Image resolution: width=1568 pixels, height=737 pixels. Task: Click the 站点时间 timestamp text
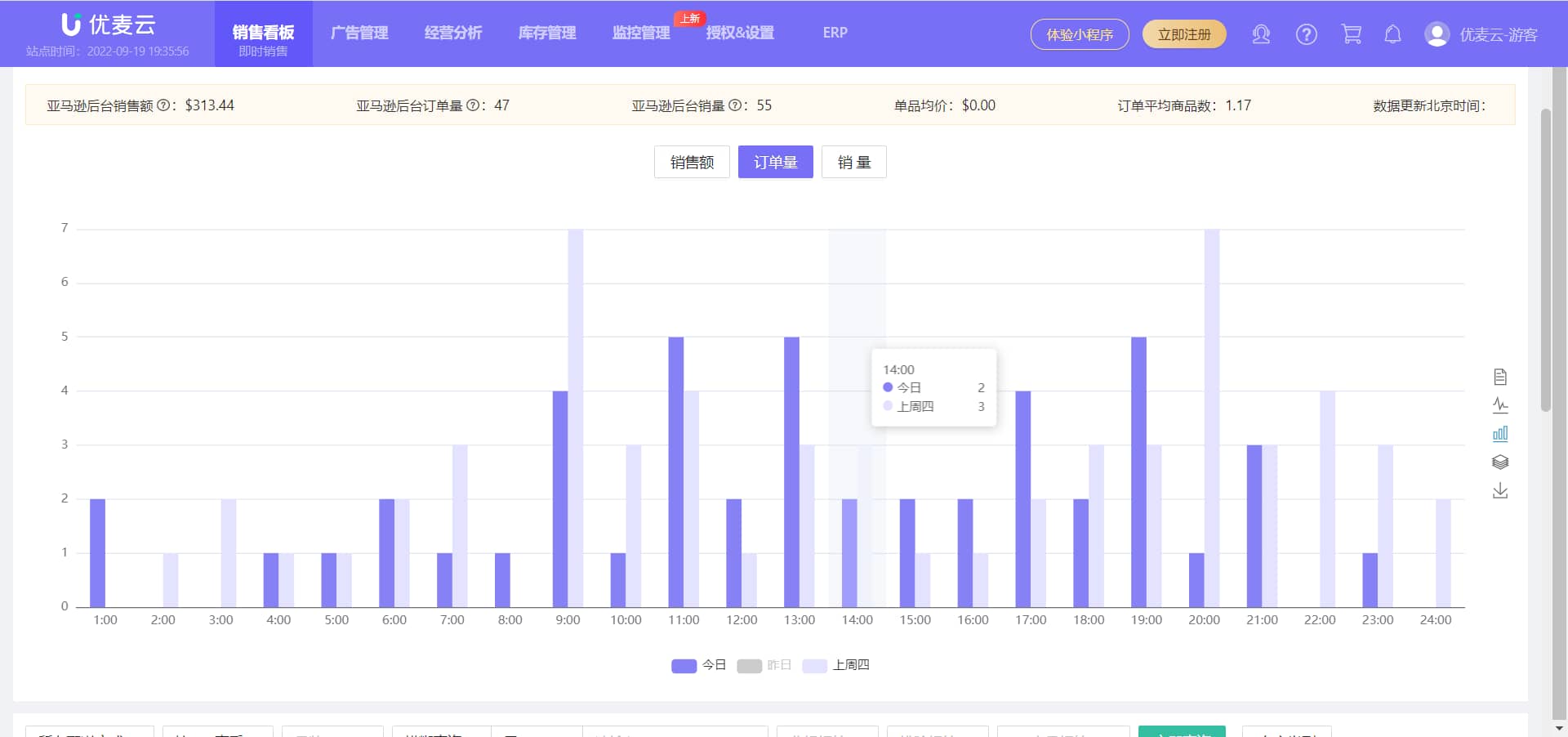(x=108, y=51)
